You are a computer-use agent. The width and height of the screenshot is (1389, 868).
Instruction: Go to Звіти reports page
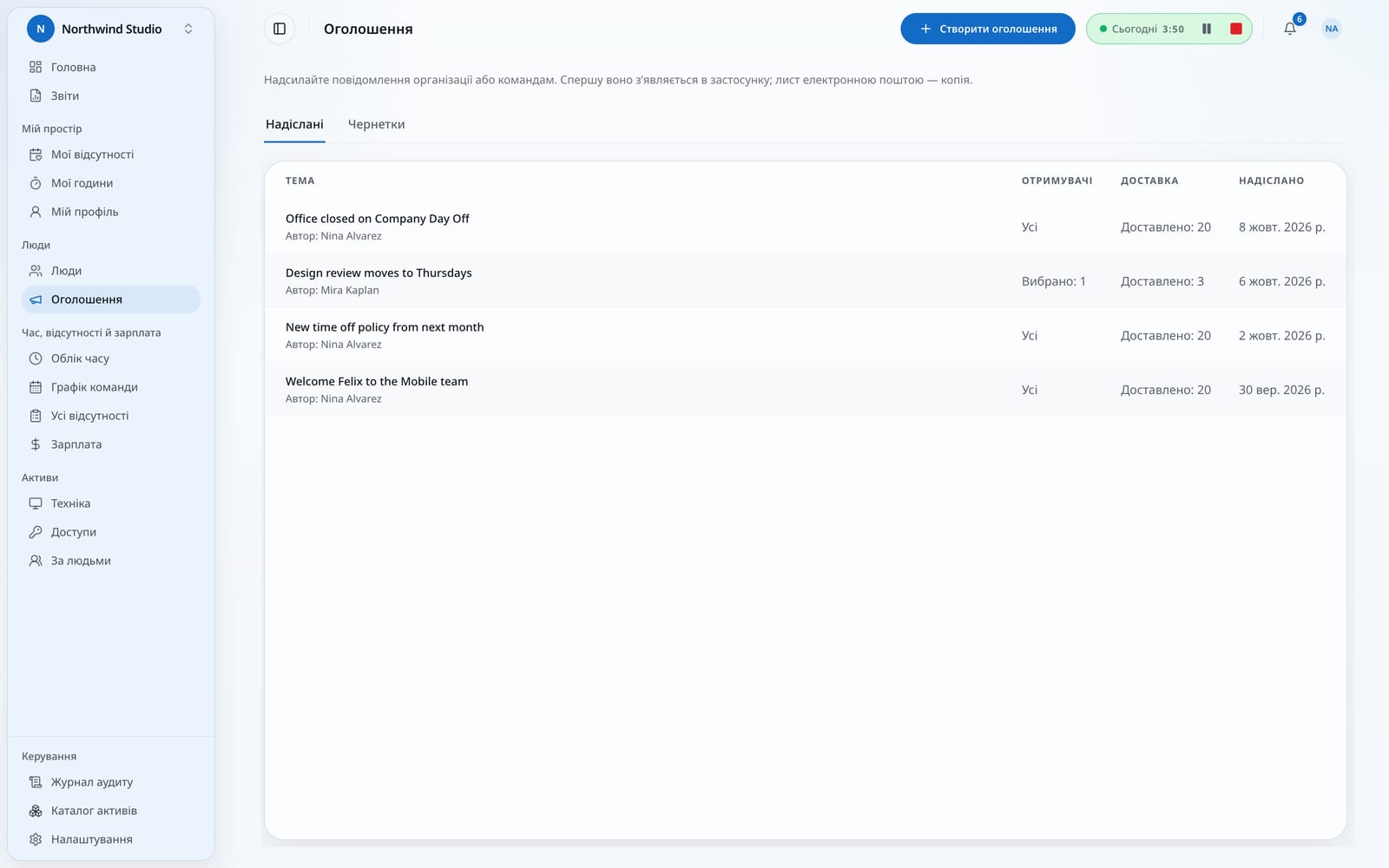111,95
